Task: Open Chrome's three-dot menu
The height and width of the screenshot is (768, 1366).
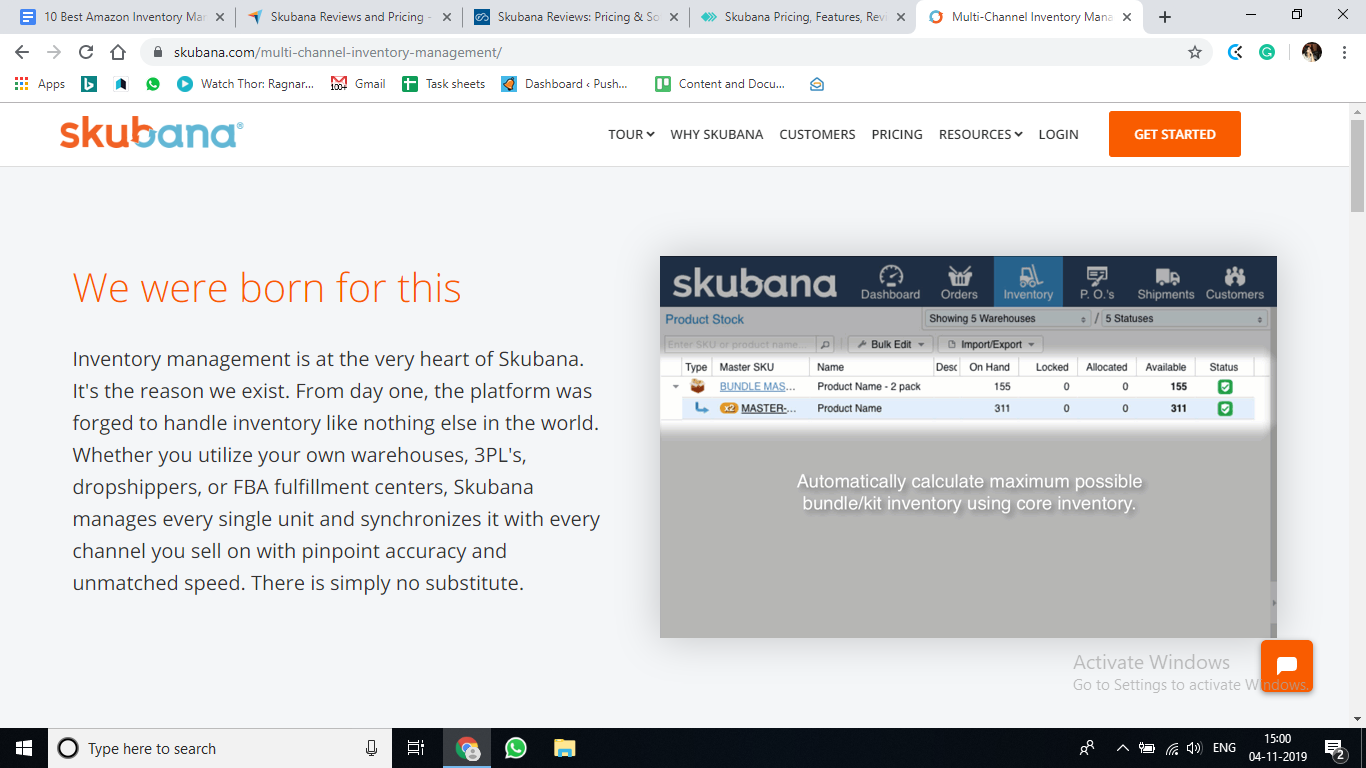Action: (1344, 52)
